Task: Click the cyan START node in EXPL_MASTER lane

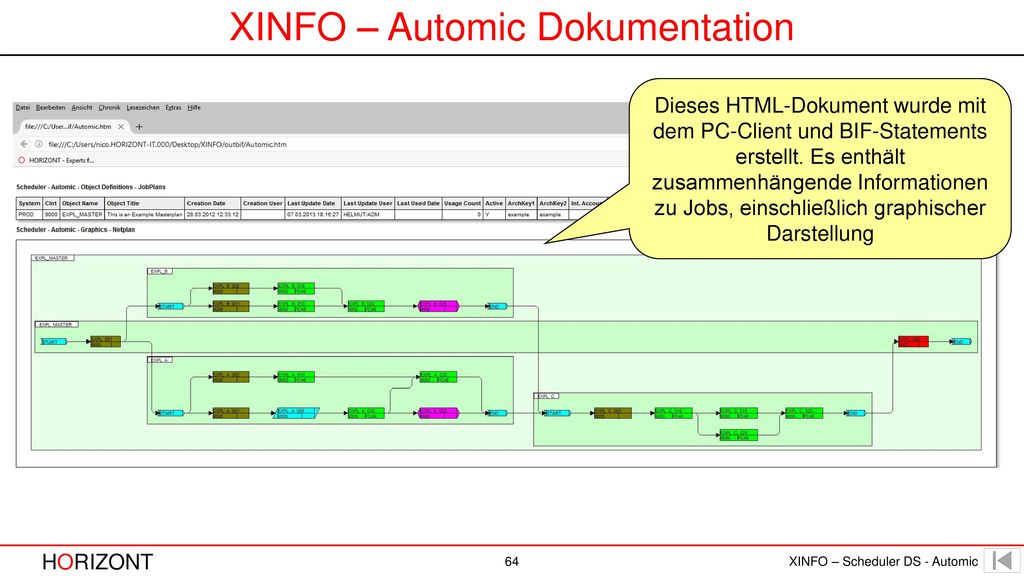Action: 54,342
